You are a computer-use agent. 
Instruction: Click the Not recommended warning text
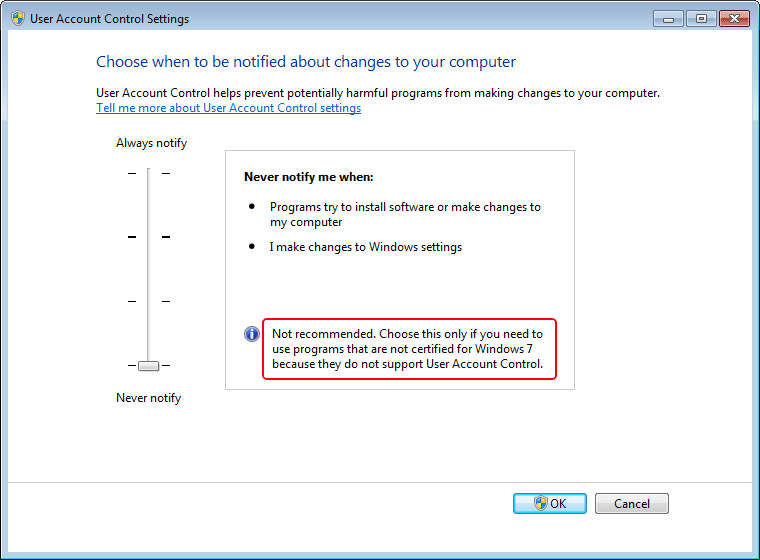[408, 349]
